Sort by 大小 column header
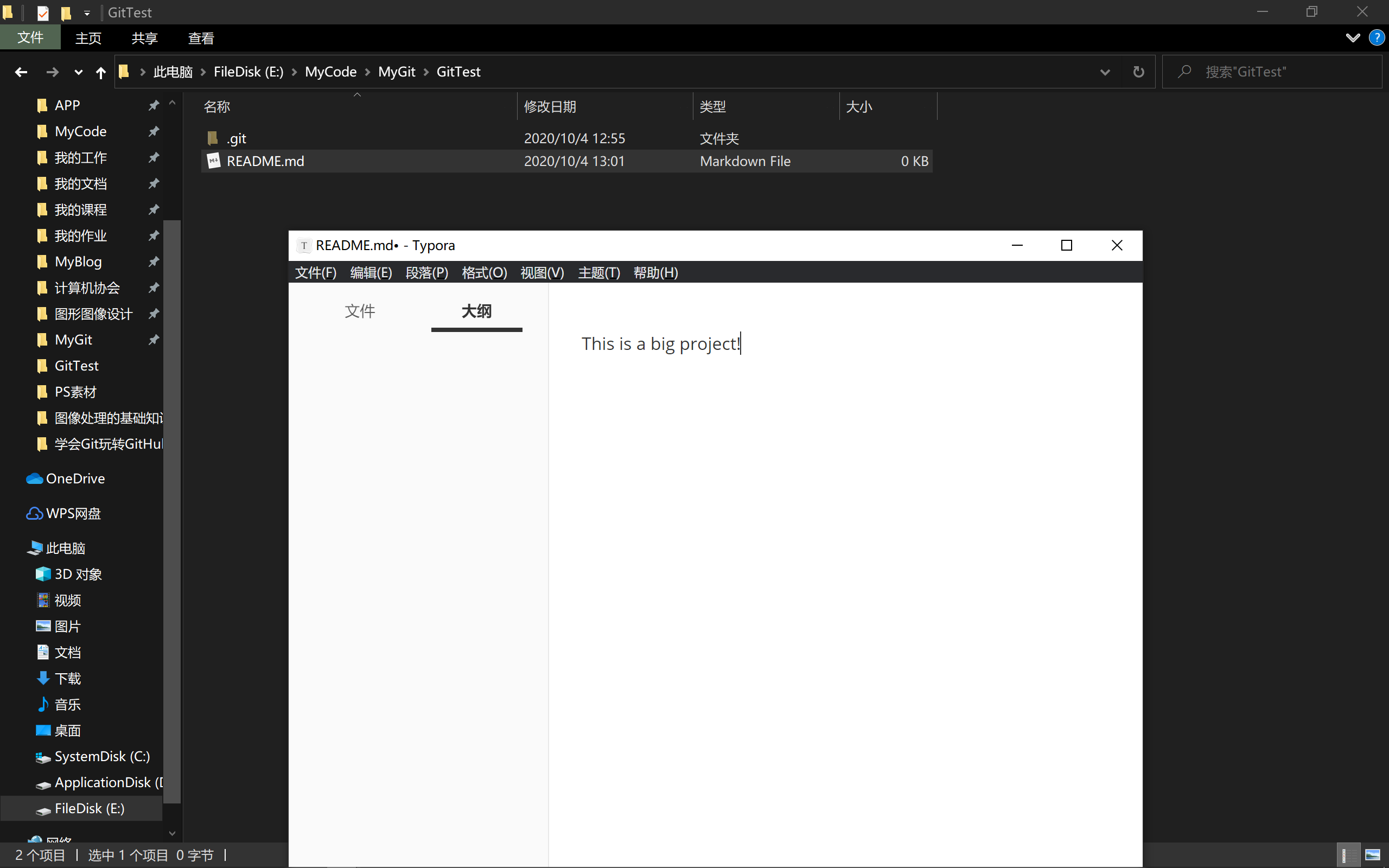Screen dimensions: 1389x868 (888, 107)
